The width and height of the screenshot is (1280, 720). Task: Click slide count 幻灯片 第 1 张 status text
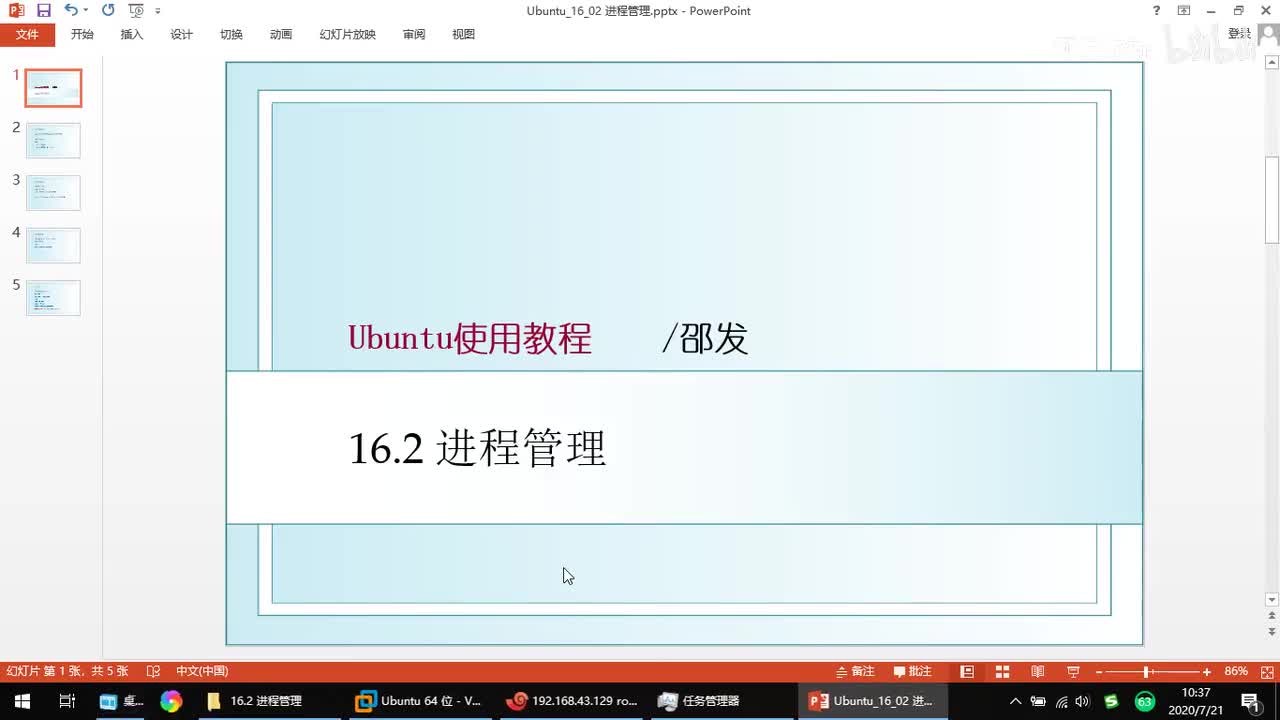pos(67,671)
